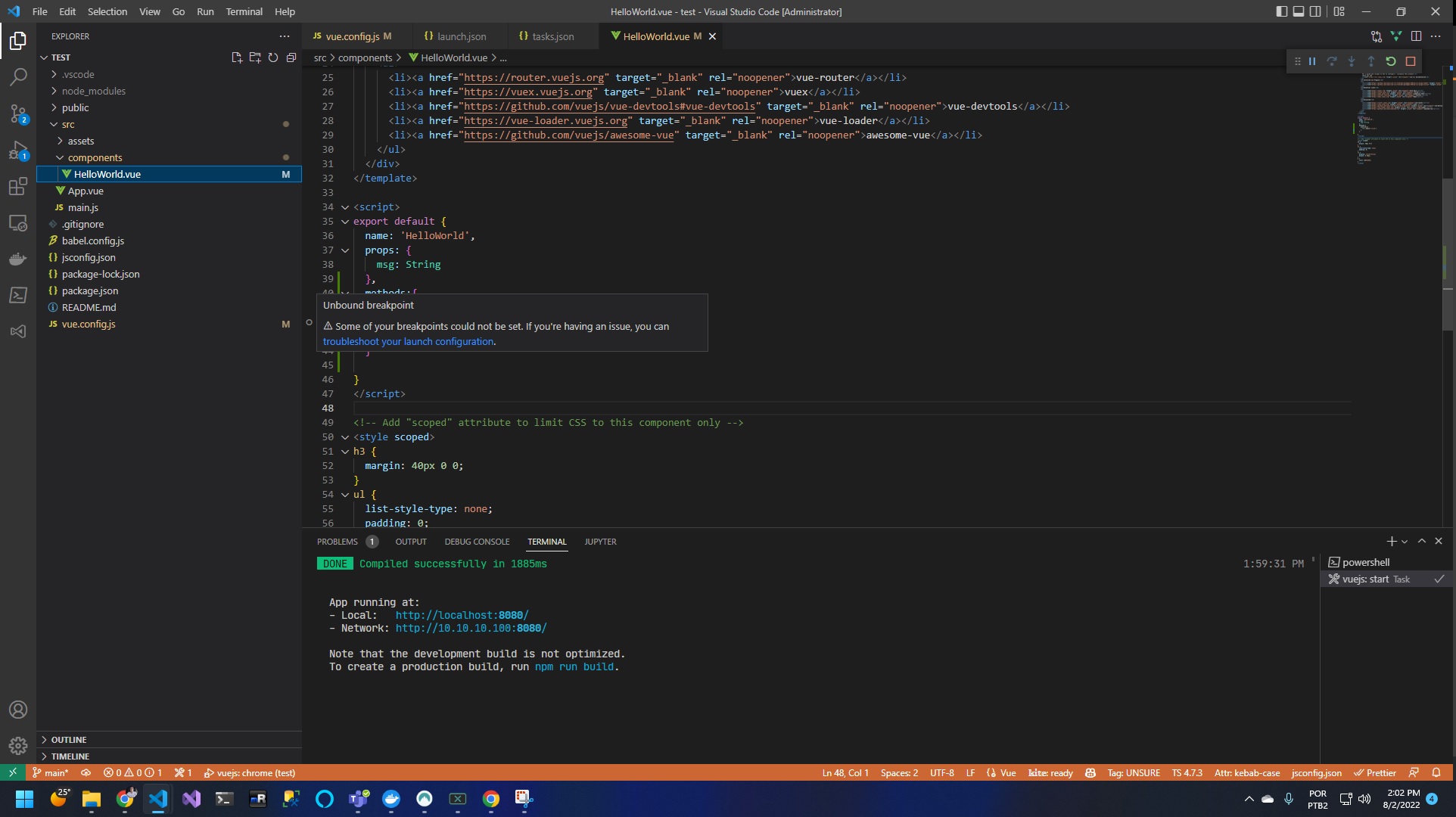Open the Source Control view
This screenshot has width=1456, height=817.
click(17, 113)
